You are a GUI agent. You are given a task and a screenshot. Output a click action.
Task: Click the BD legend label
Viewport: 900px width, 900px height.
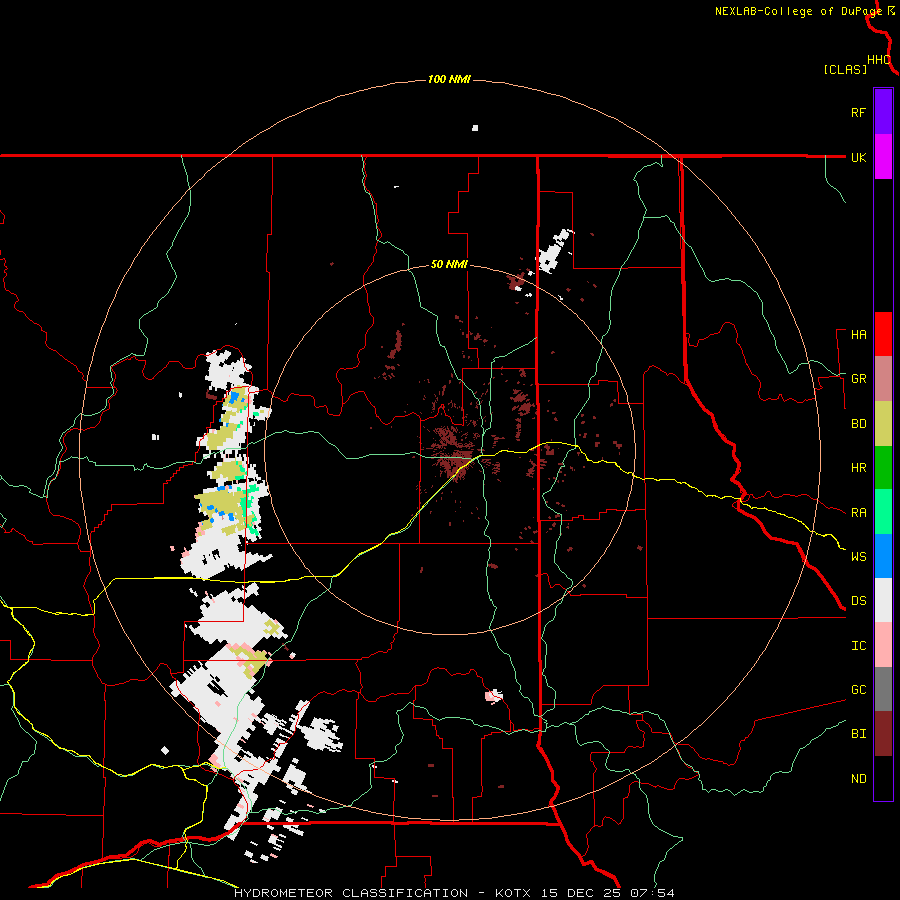858,424
